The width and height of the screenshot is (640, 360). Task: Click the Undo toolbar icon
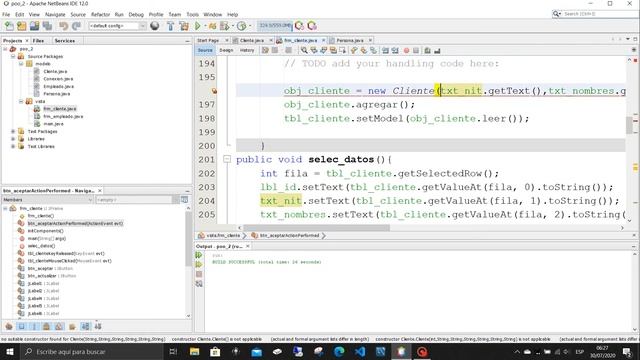63,26
